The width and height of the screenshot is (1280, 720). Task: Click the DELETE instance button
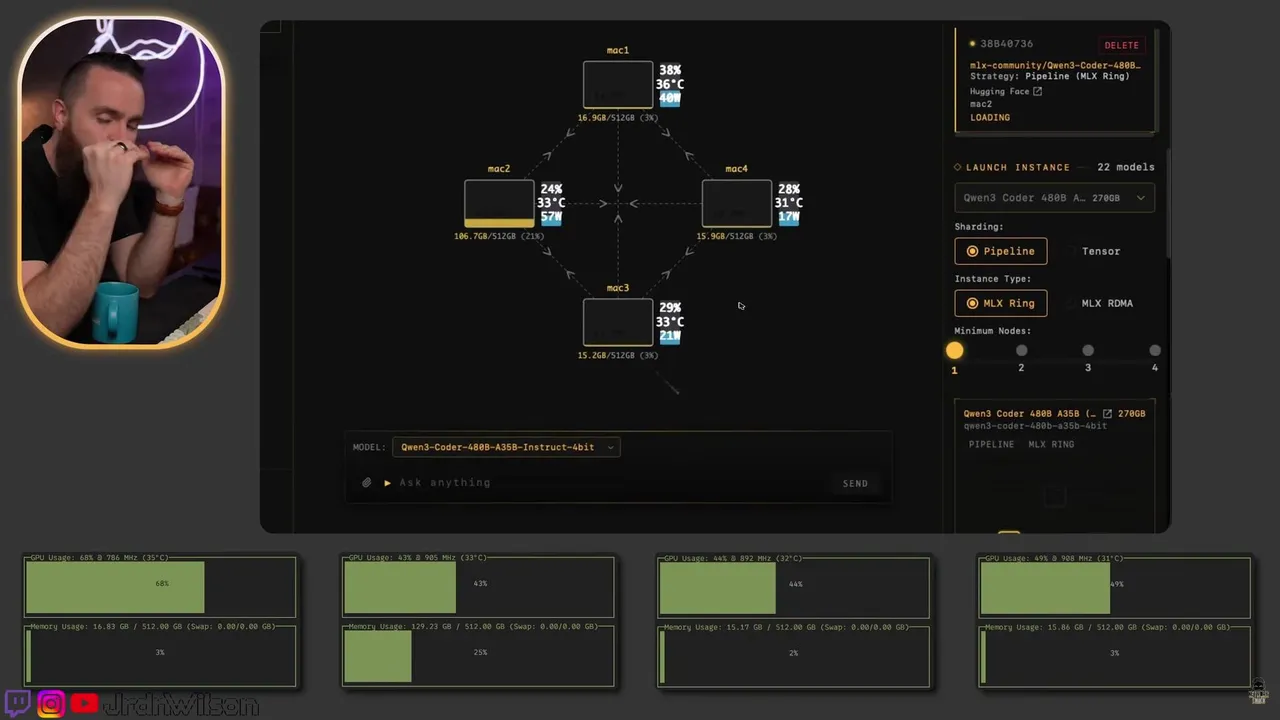tap(1121, 45)
